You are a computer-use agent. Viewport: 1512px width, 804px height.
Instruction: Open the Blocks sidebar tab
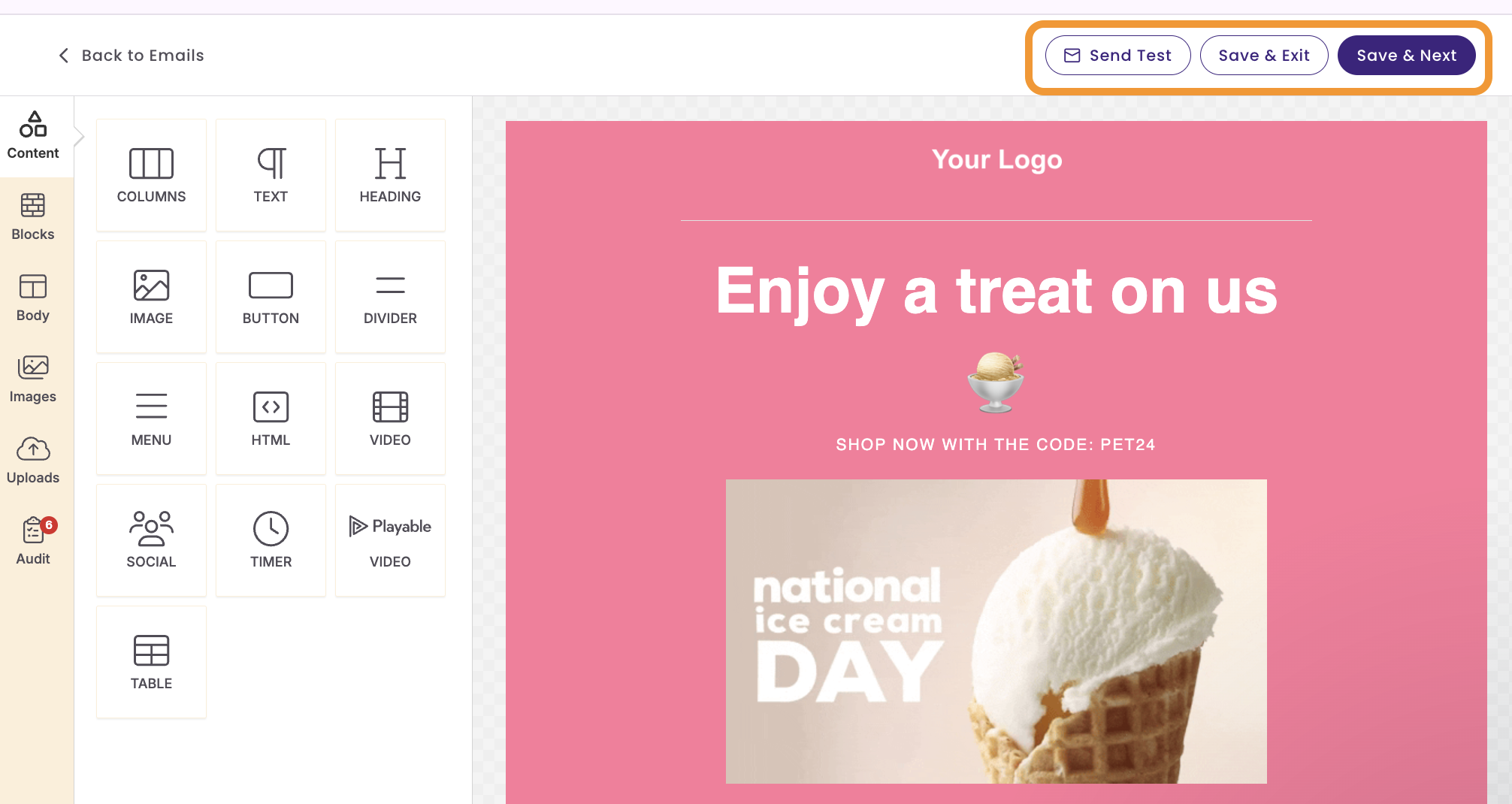click(x=33, y=217)
